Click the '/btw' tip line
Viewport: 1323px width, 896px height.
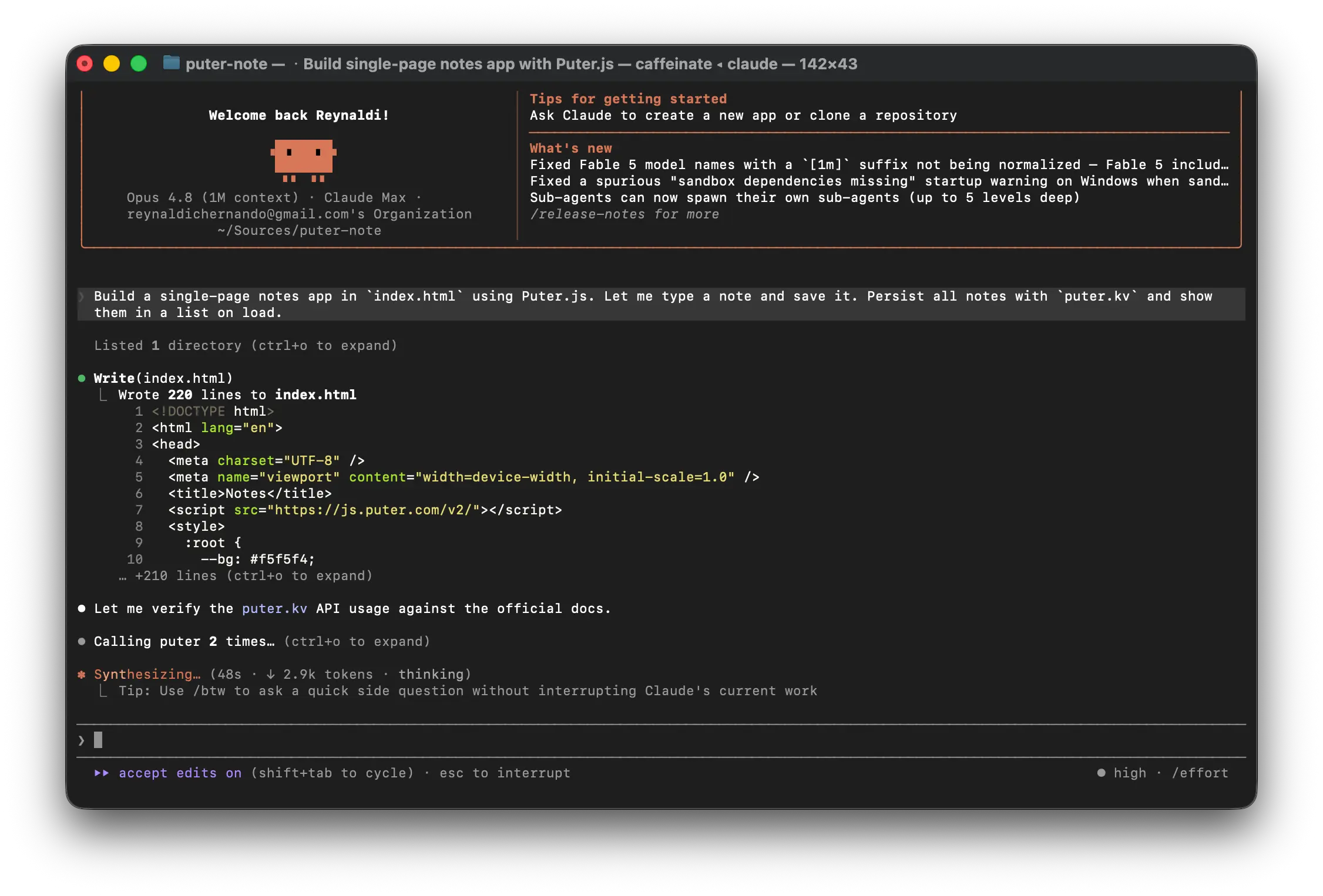click(x=468, y=691)
